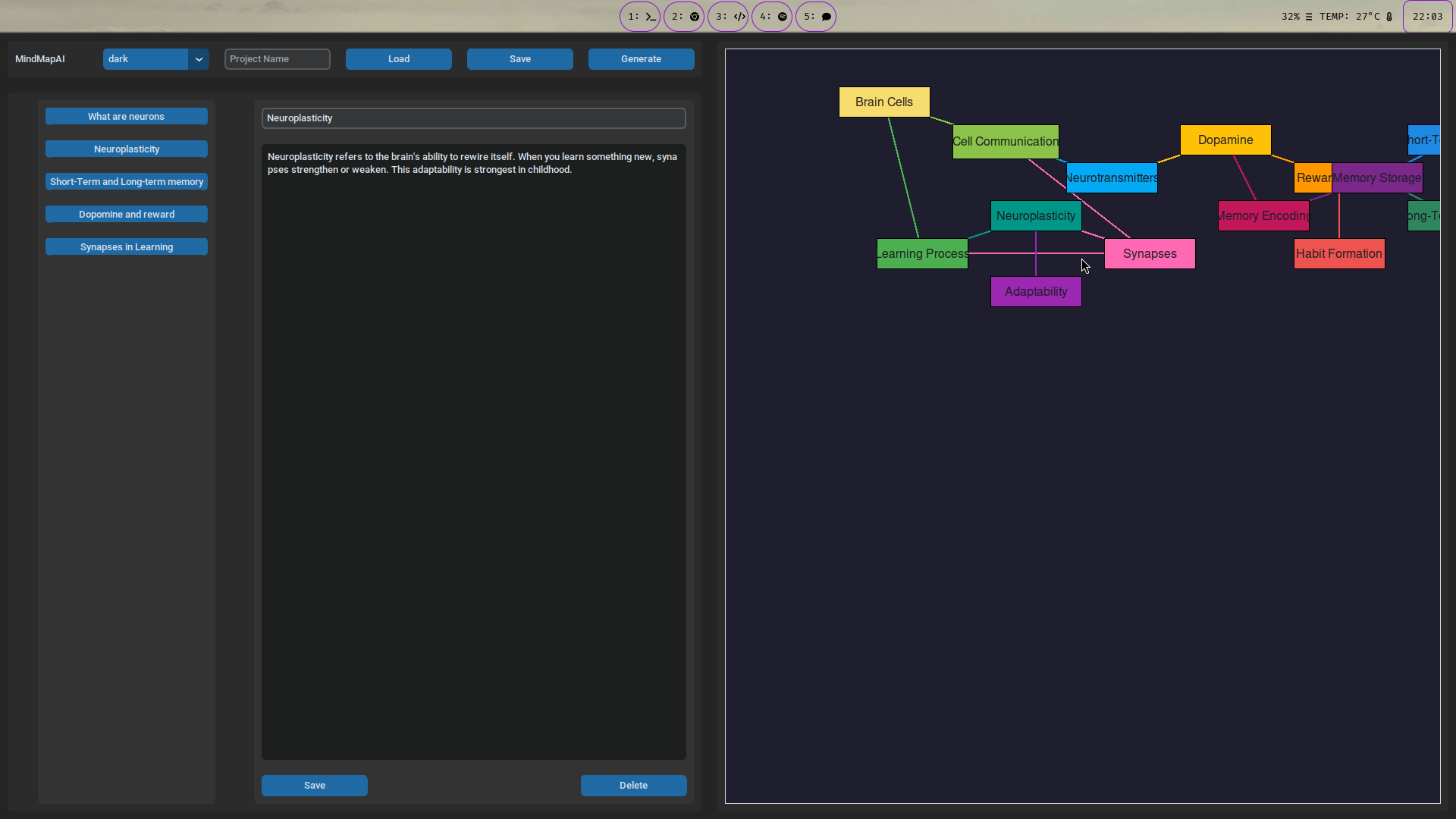
Task: Select the 'What are neurons' note
Action: coord(126,117)
